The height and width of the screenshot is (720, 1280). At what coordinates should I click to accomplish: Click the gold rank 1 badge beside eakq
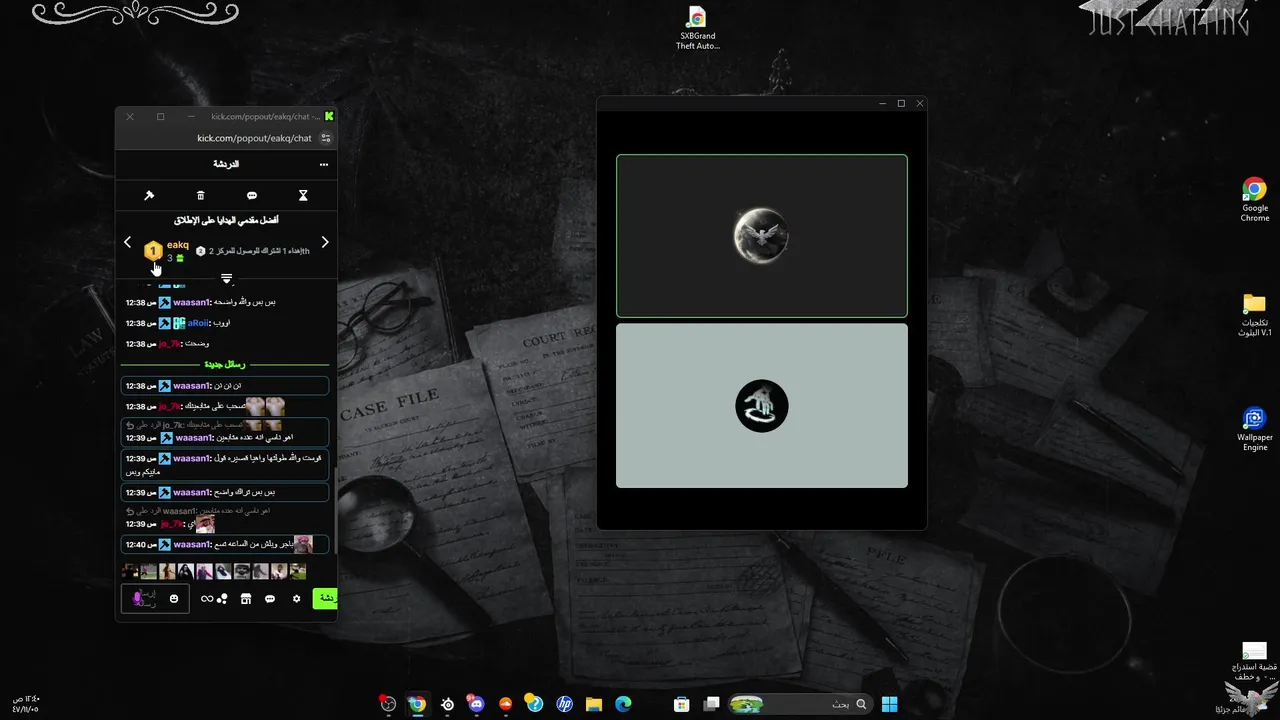click(x=153, y=250)
